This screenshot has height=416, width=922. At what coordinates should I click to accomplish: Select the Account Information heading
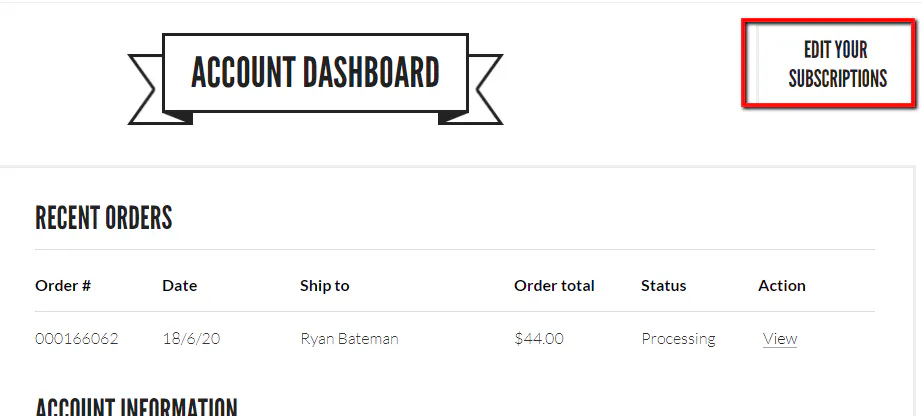coord(136,408)
